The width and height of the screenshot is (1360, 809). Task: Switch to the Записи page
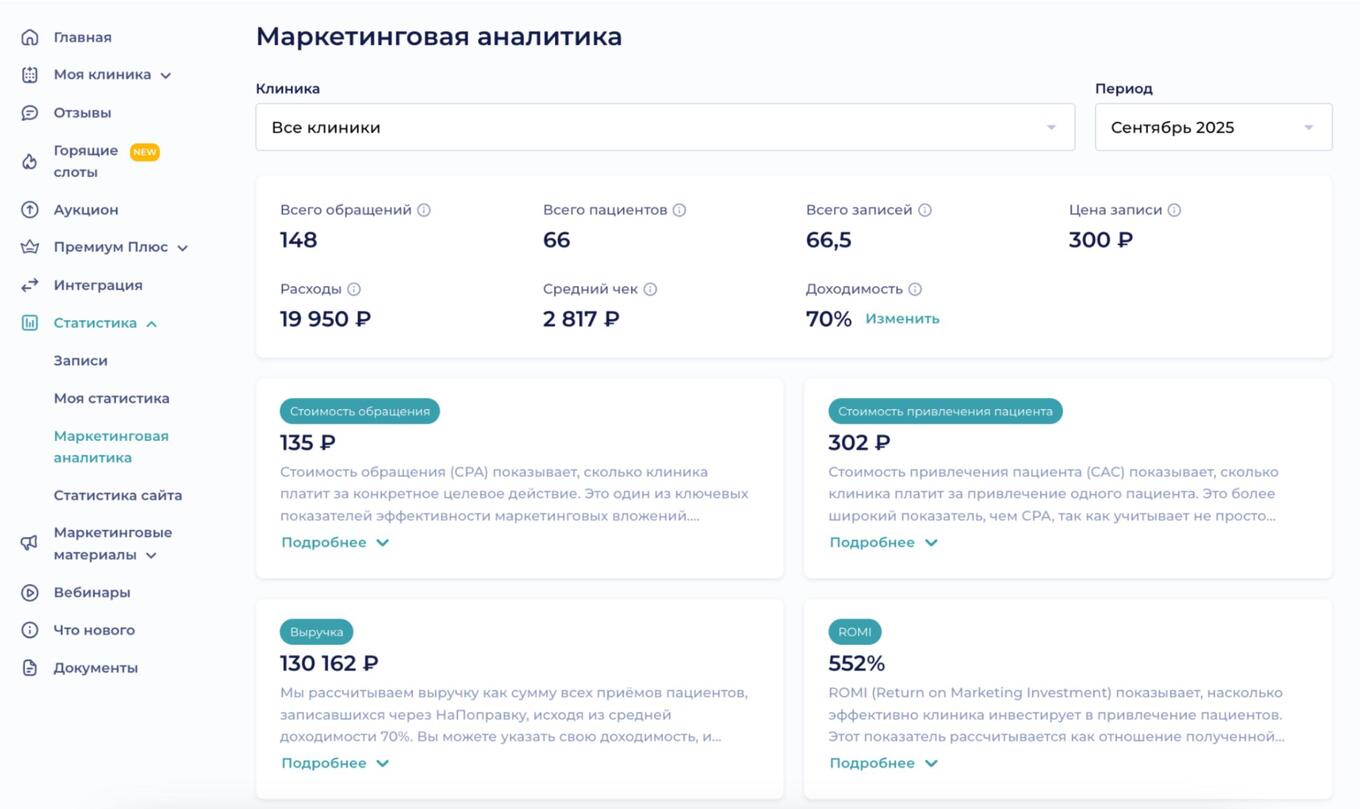point(80,360)
